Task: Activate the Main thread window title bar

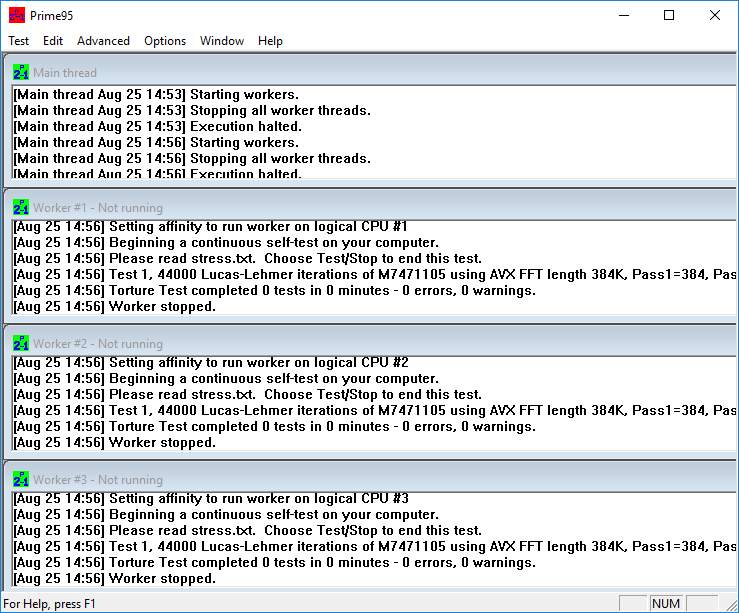Action: [370, 72]
